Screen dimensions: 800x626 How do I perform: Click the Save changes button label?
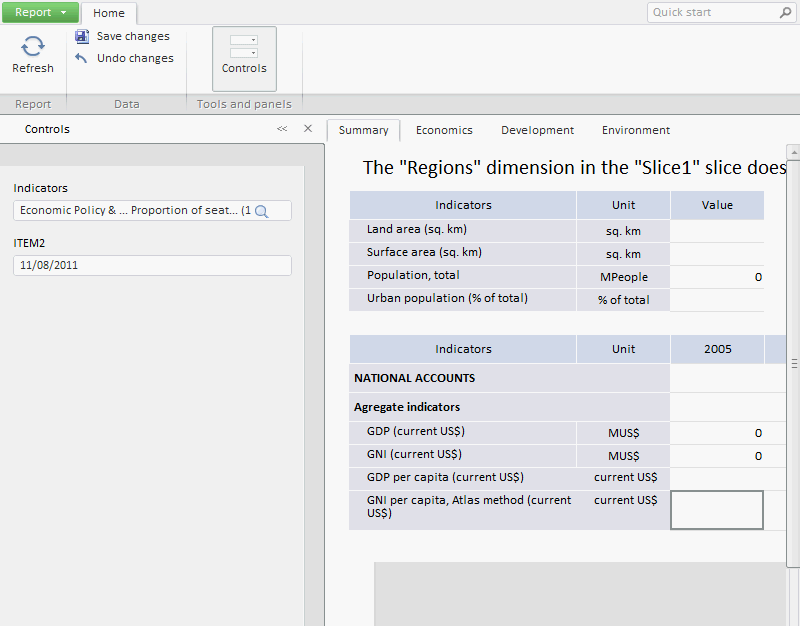pos(133,36)
